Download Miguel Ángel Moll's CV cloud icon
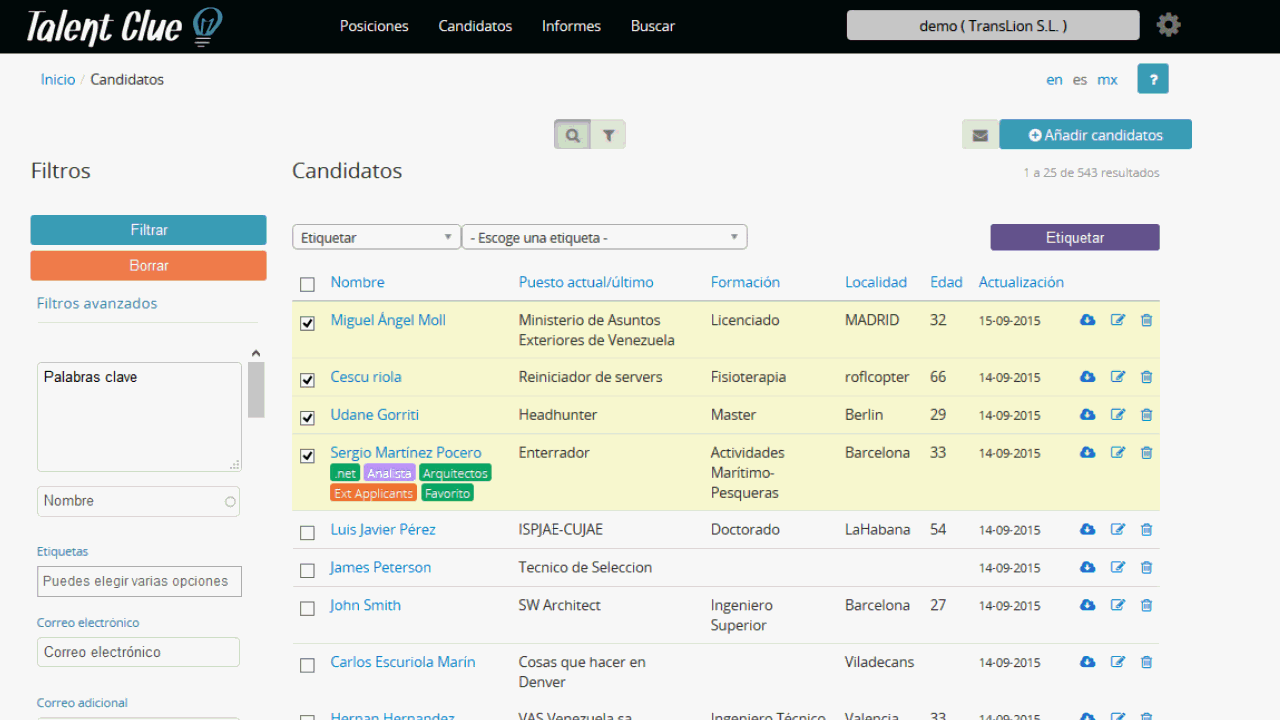The image size is (1280, 720). pos(1087,320)
